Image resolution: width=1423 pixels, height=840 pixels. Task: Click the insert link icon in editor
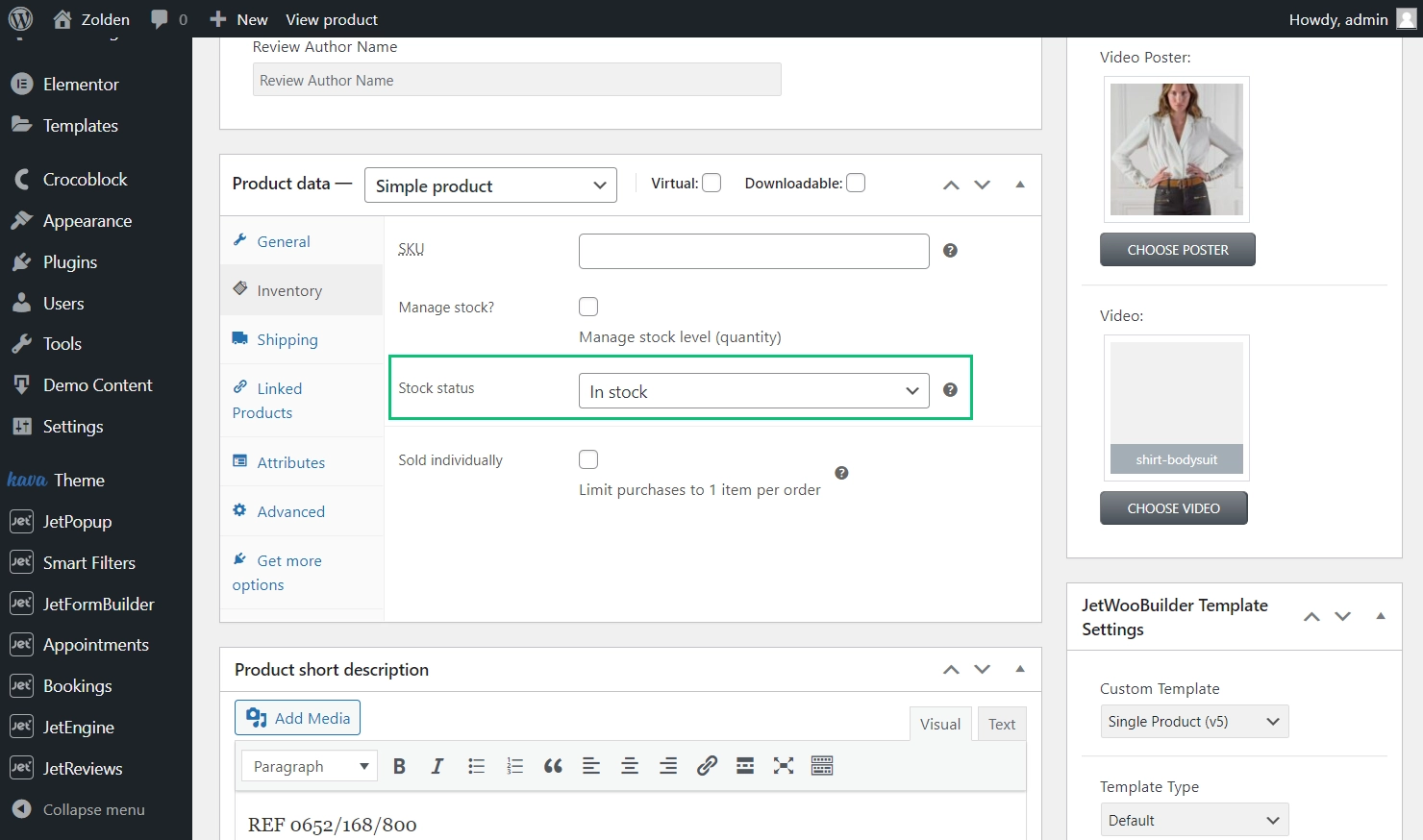[x=707, y=766]
